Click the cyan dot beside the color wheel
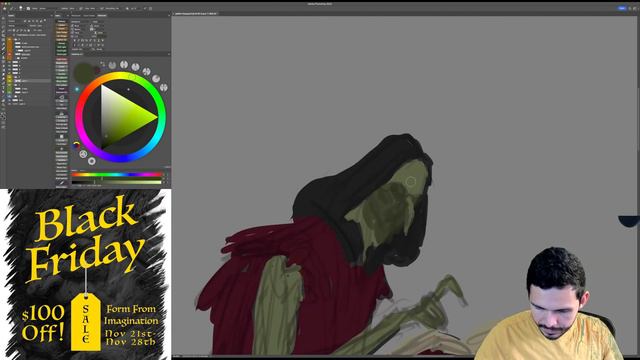The height and width of the screenshot is (360, 640). click(77, 89)
